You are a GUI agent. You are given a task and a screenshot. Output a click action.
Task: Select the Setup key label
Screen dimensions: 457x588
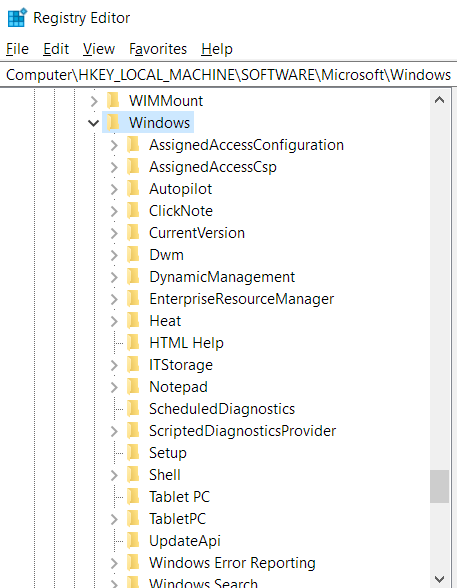[x=168, y=453]
